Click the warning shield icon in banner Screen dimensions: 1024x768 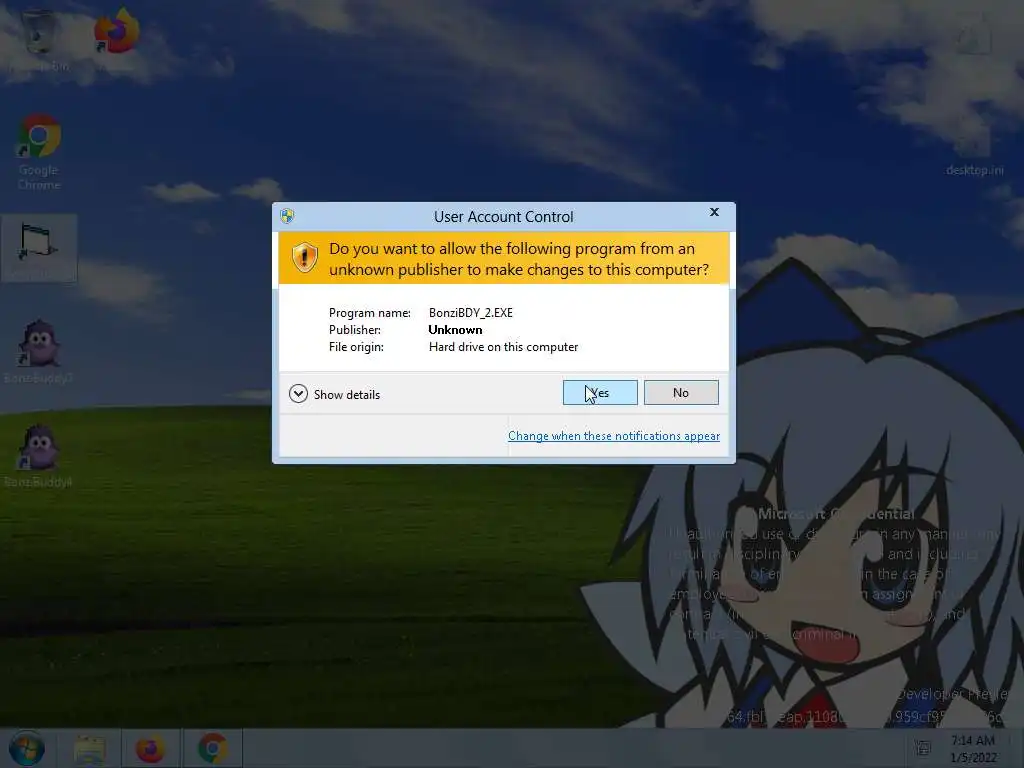(304, 258)
